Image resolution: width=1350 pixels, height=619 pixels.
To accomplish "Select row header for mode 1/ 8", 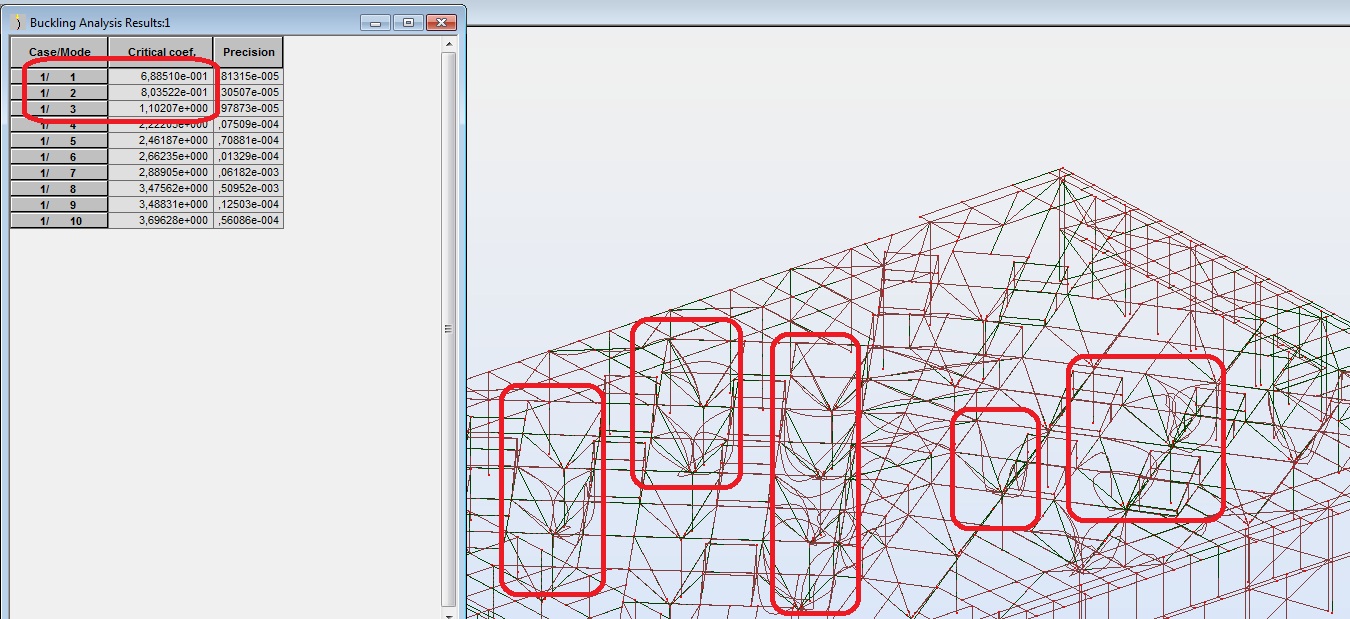I will (x=59, y=188).
